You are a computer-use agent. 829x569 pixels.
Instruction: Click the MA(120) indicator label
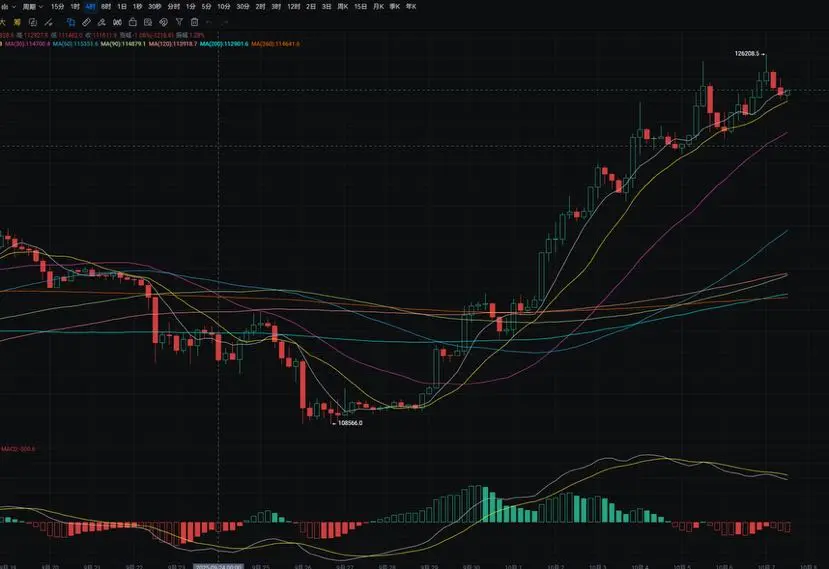pos(173,44)
